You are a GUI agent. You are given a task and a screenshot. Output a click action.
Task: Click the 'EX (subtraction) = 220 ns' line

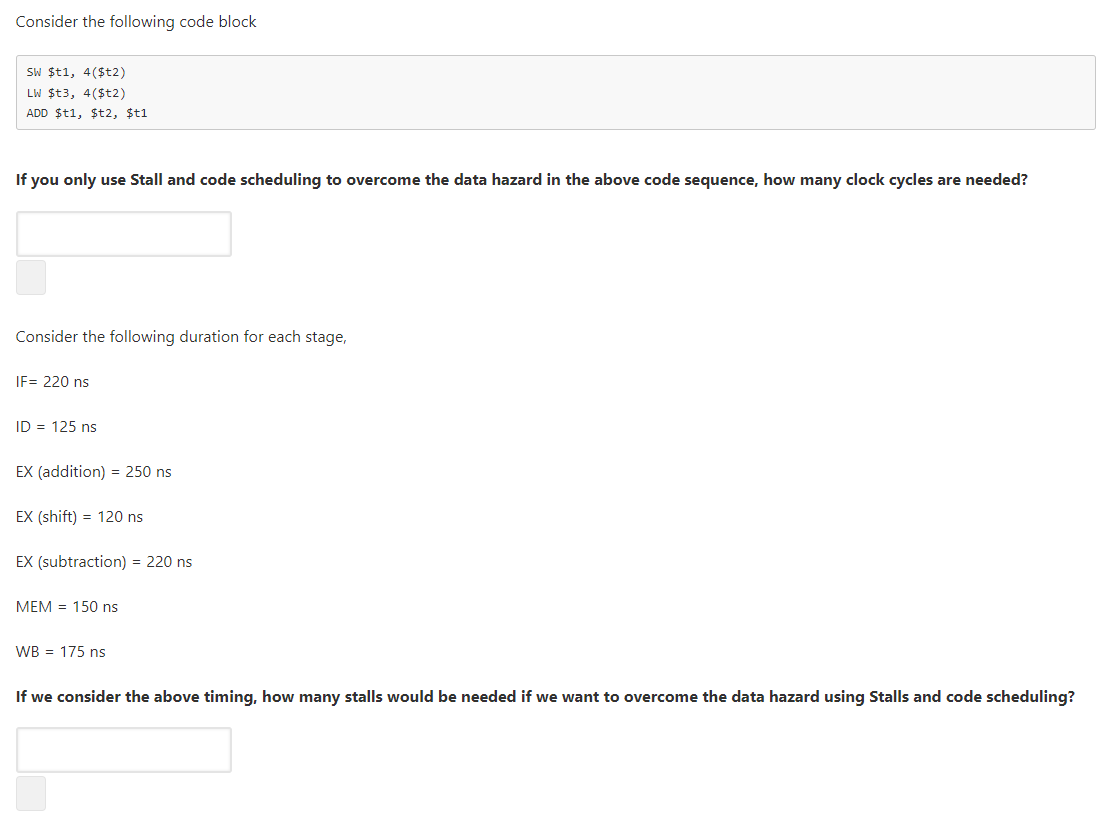[104, 562]
